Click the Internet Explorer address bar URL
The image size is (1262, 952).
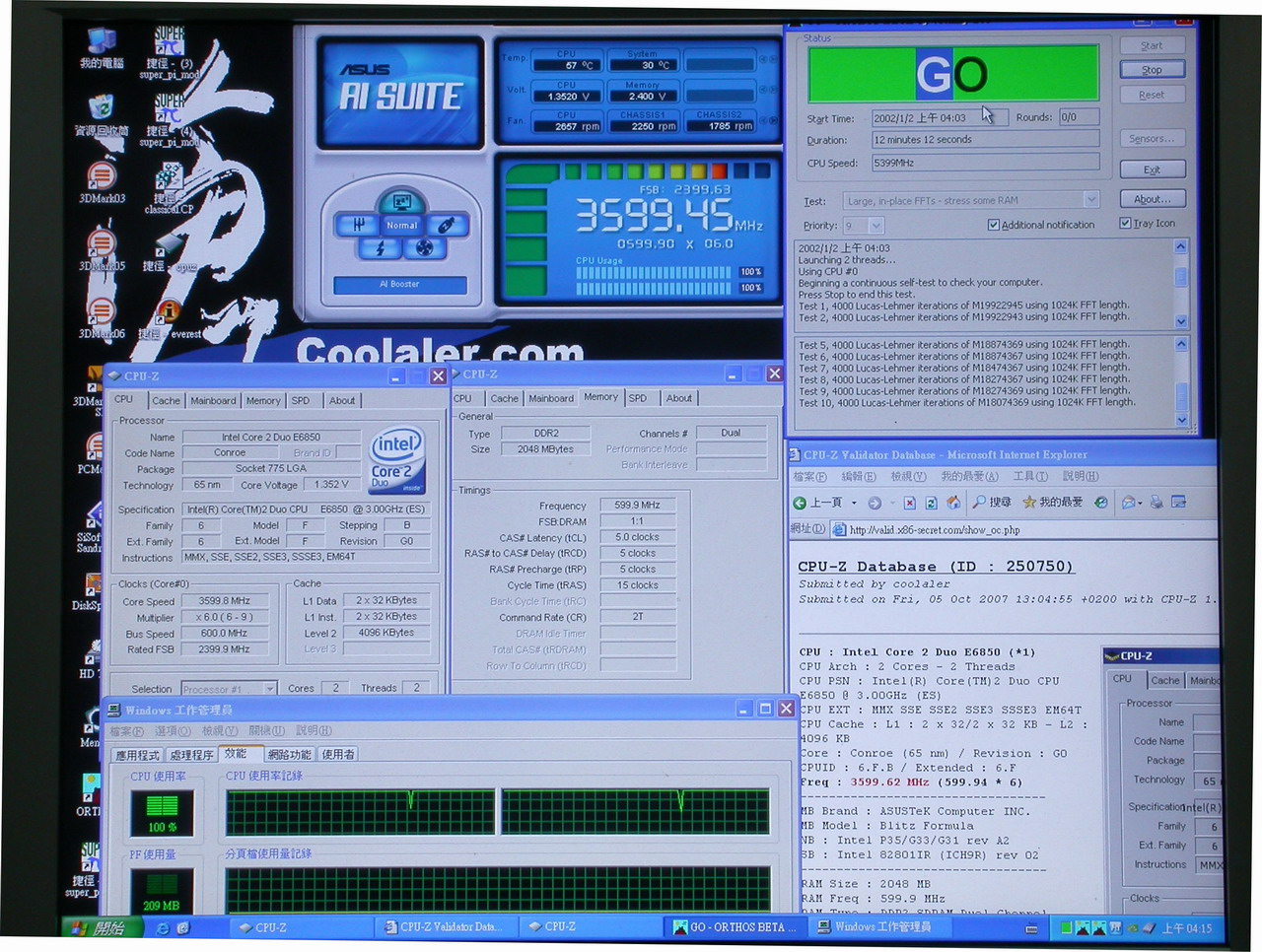[x=935, y=530]
